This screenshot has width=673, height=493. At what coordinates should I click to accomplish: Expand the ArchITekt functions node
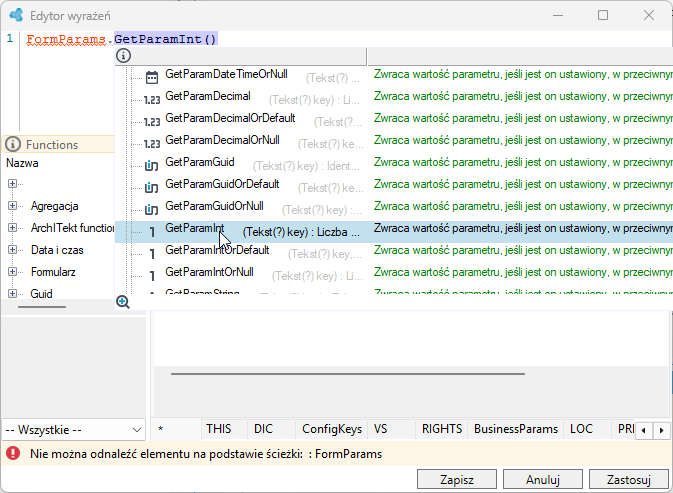[x=12, y=227]
